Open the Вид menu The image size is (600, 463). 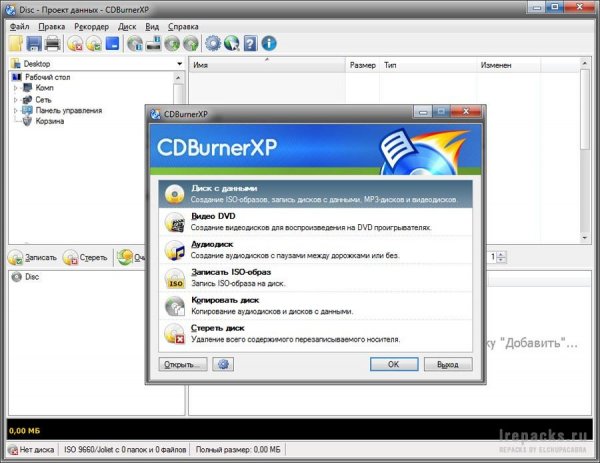152,26
